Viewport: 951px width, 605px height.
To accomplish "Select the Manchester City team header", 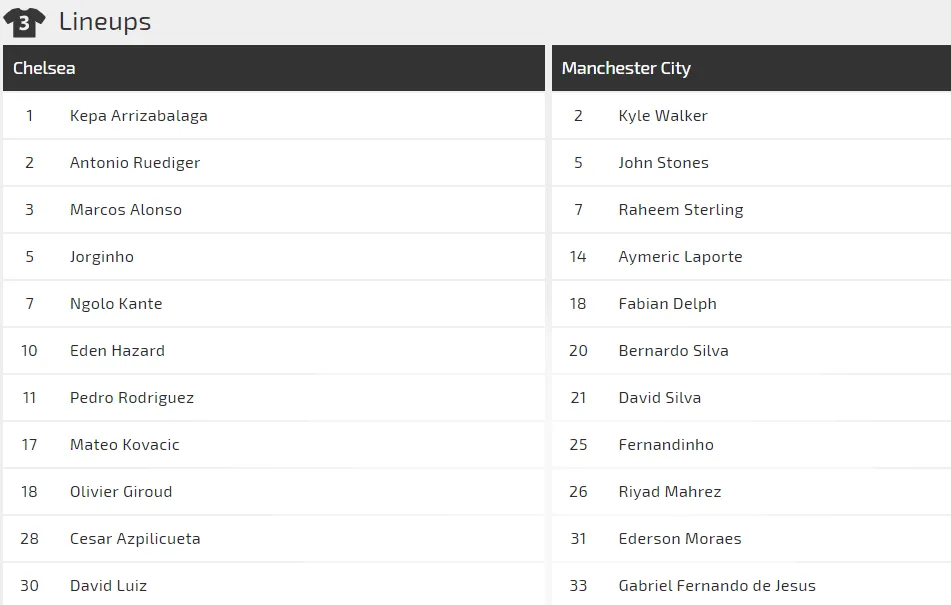I will click(x=626, y=68).
